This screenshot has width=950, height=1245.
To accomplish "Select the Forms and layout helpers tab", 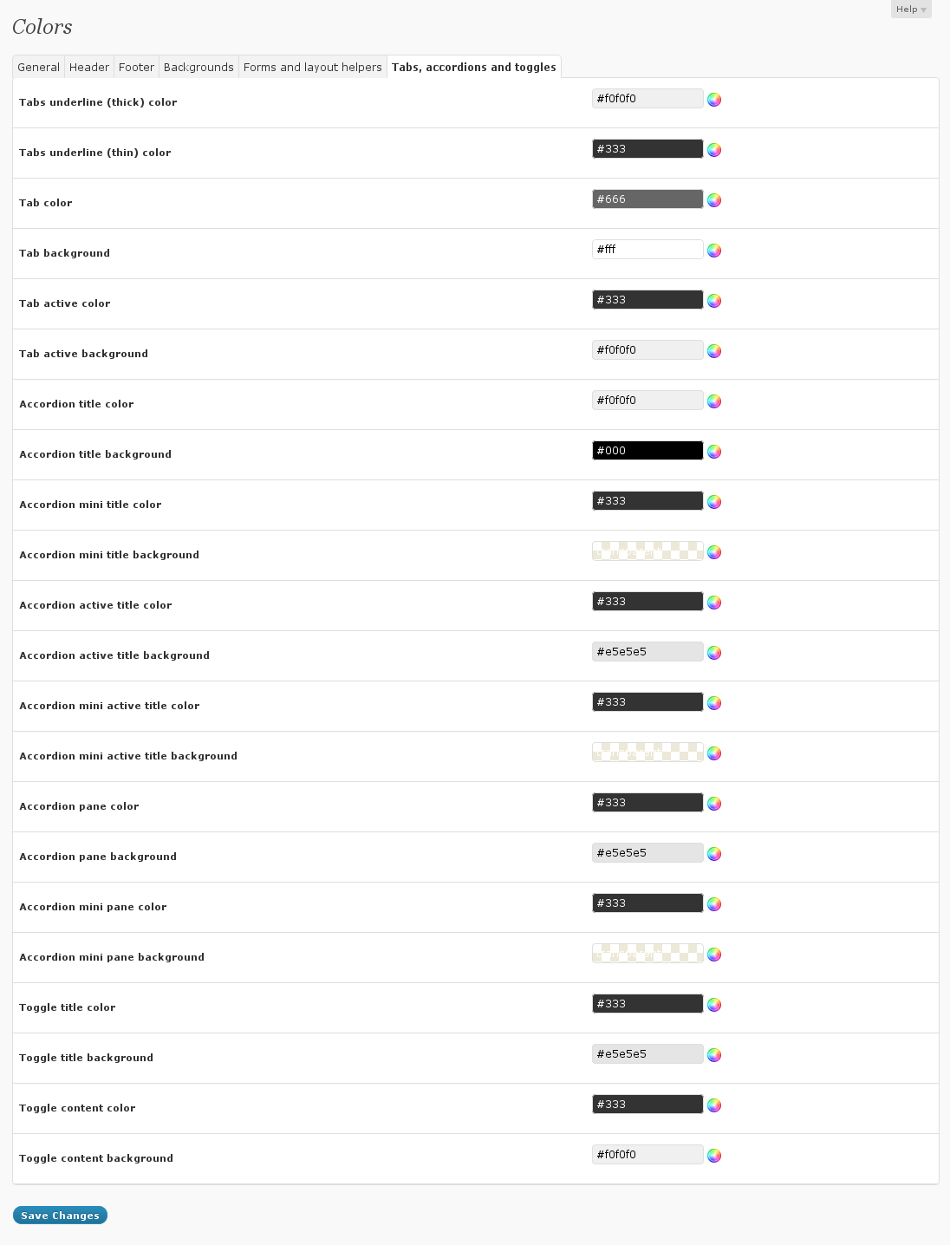I will pos(312,67).
